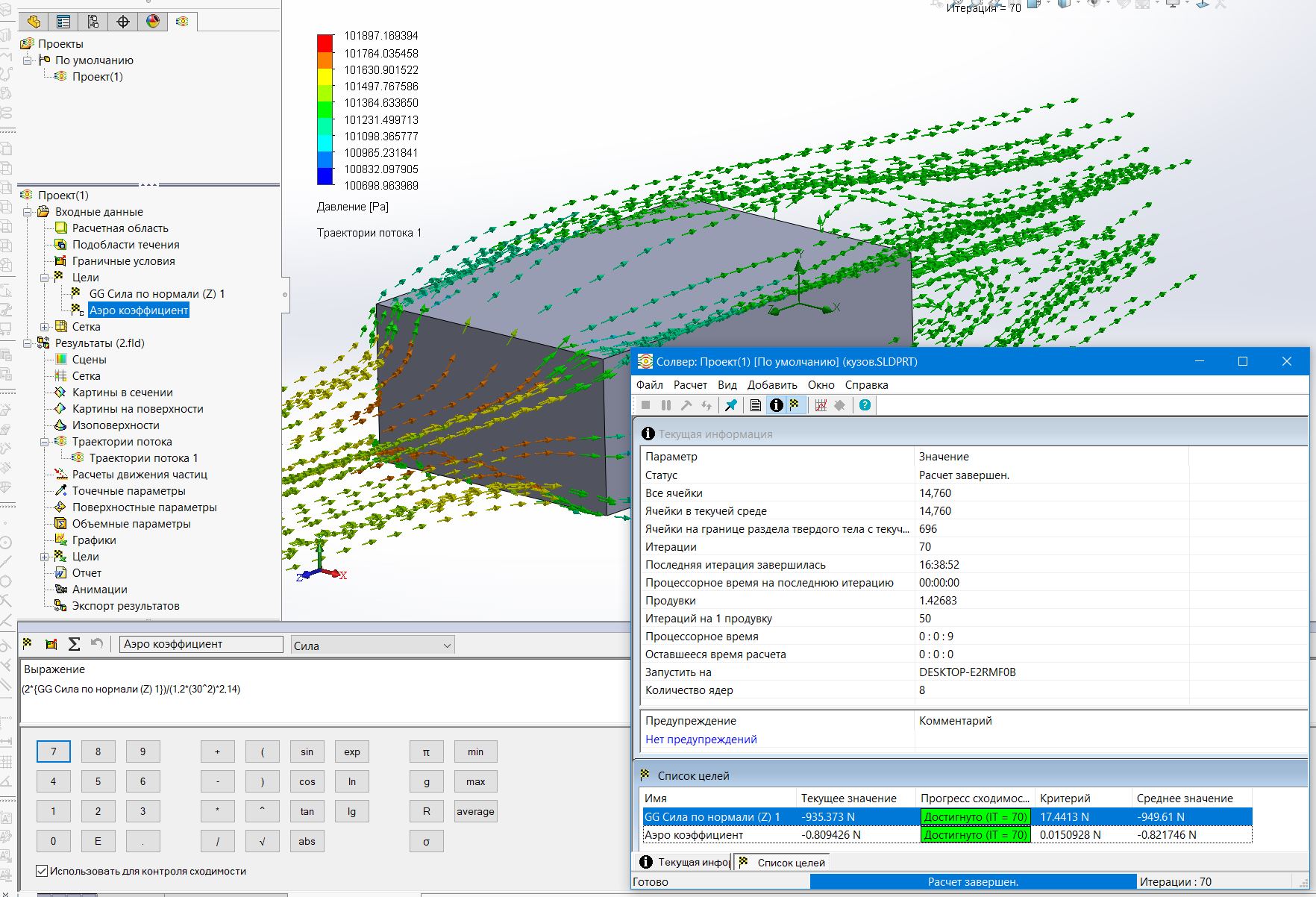Viewport: 1316px width, 897px height.
Task: Toggle the goals list flag icon in solver toolbar
Action: click(795, 405)
